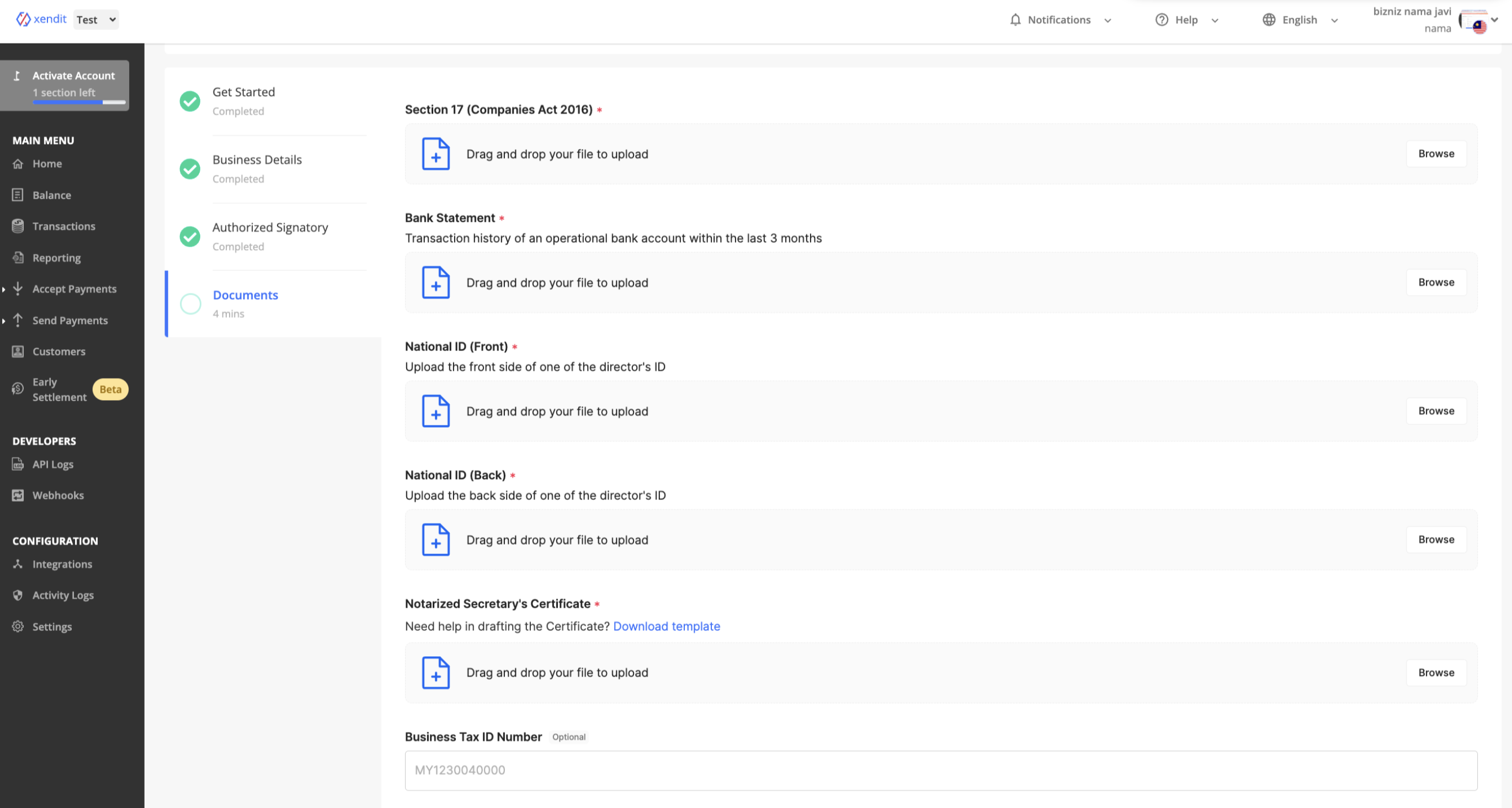
Task: Click the Early Settlement icon
Action: 18,389
